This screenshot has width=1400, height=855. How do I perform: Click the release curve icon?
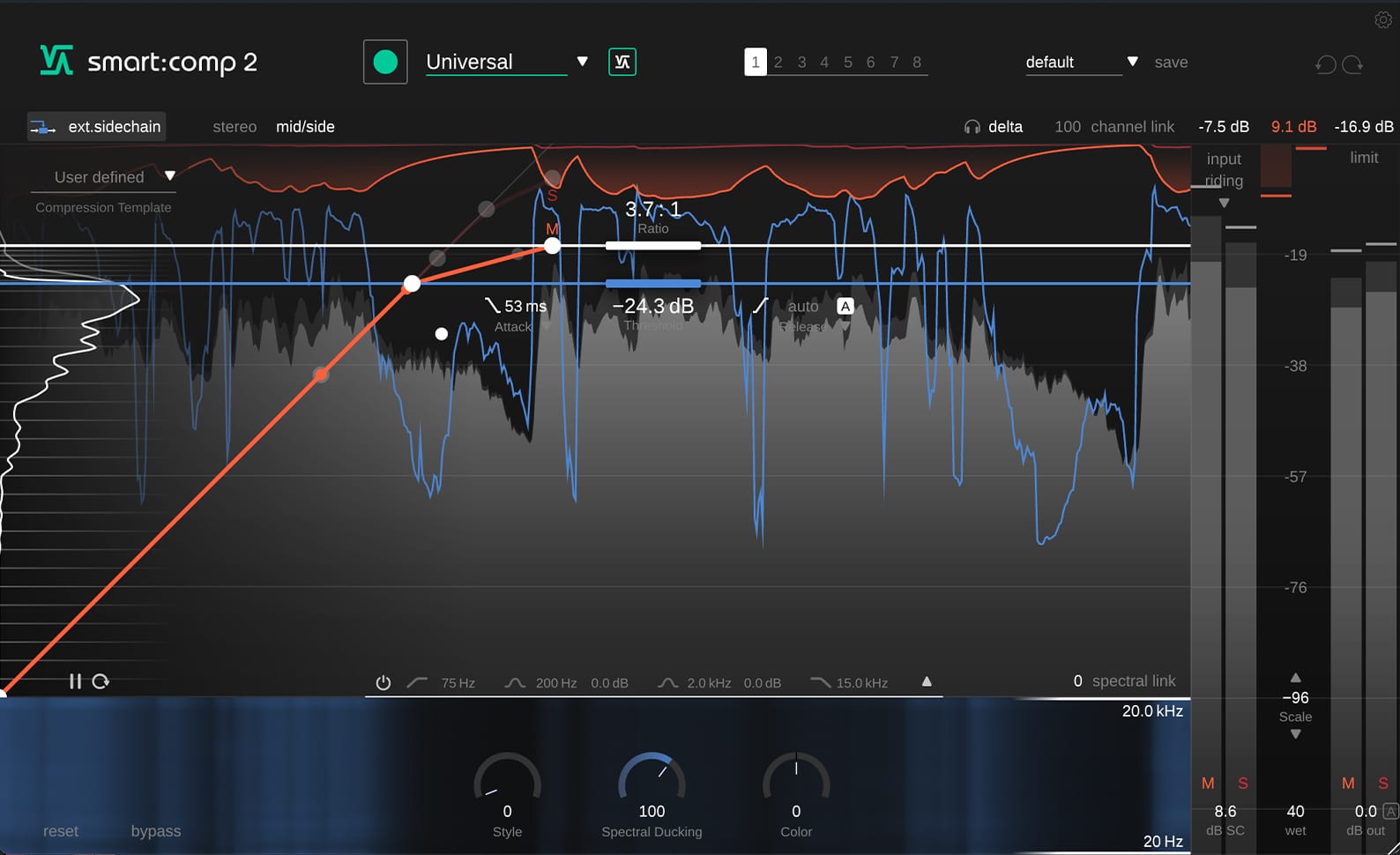tap(760, 305)
